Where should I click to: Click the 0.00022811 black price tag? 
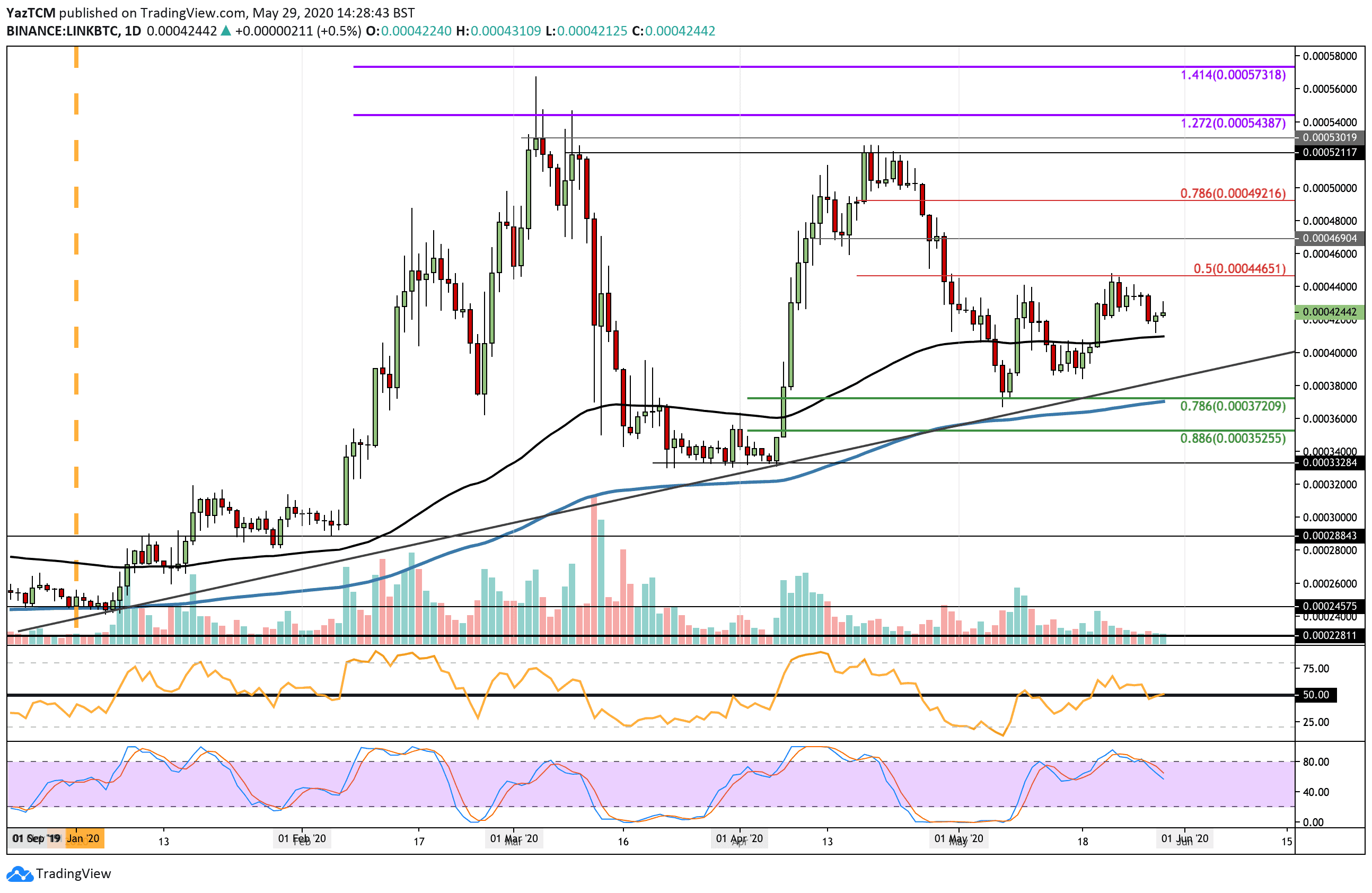click(1330, 636)
